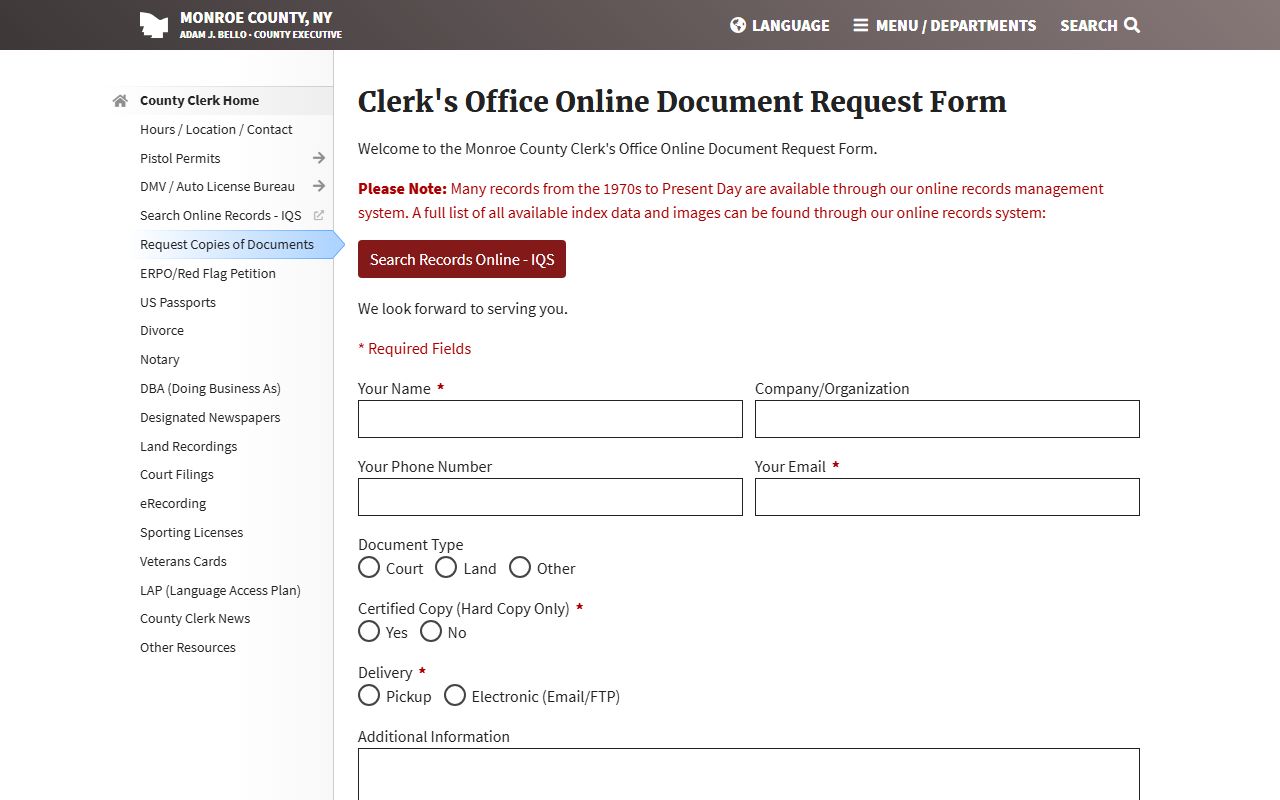
Task: Open the hamburger menu icon
Action: 860,25
